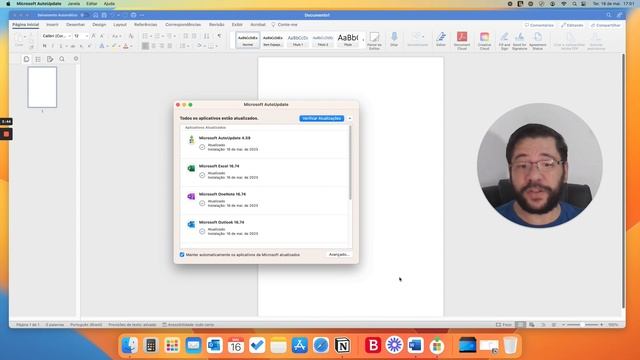Open App Store from the Dock
The image size is (640, 360).
click(x=300, y=345)
